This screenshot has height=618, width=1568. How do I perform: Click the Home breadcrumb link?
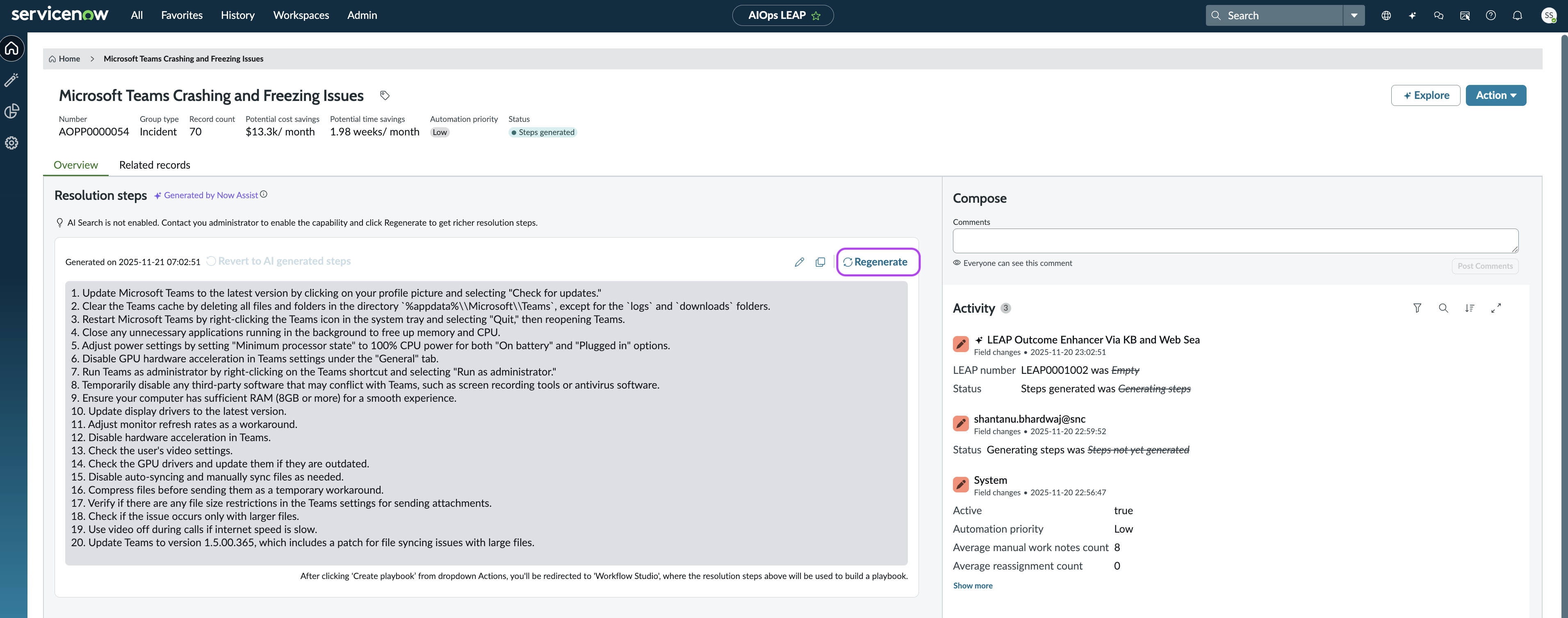pos(69,59)
